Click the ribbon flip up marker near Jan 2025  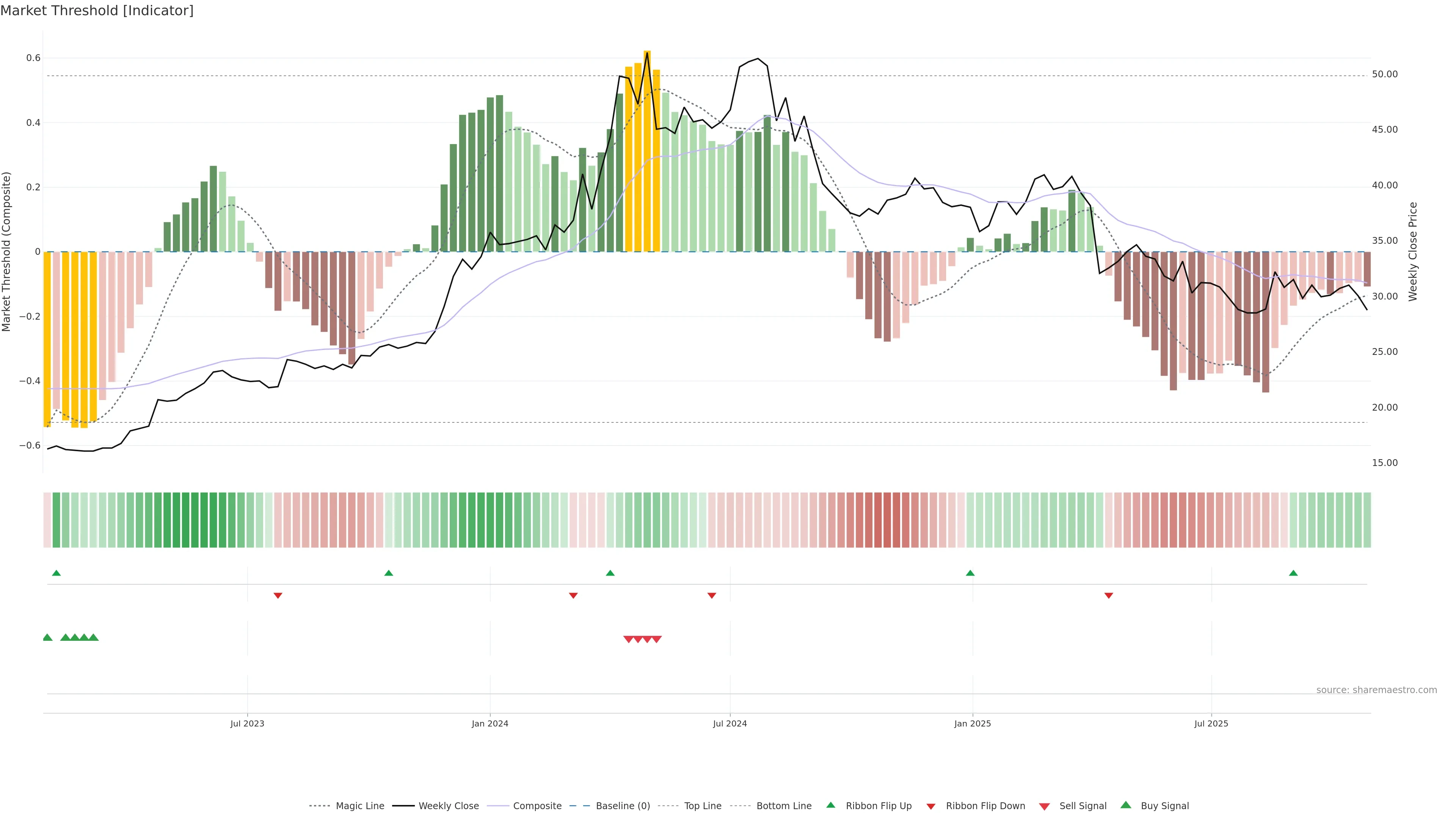click(971, 573)
